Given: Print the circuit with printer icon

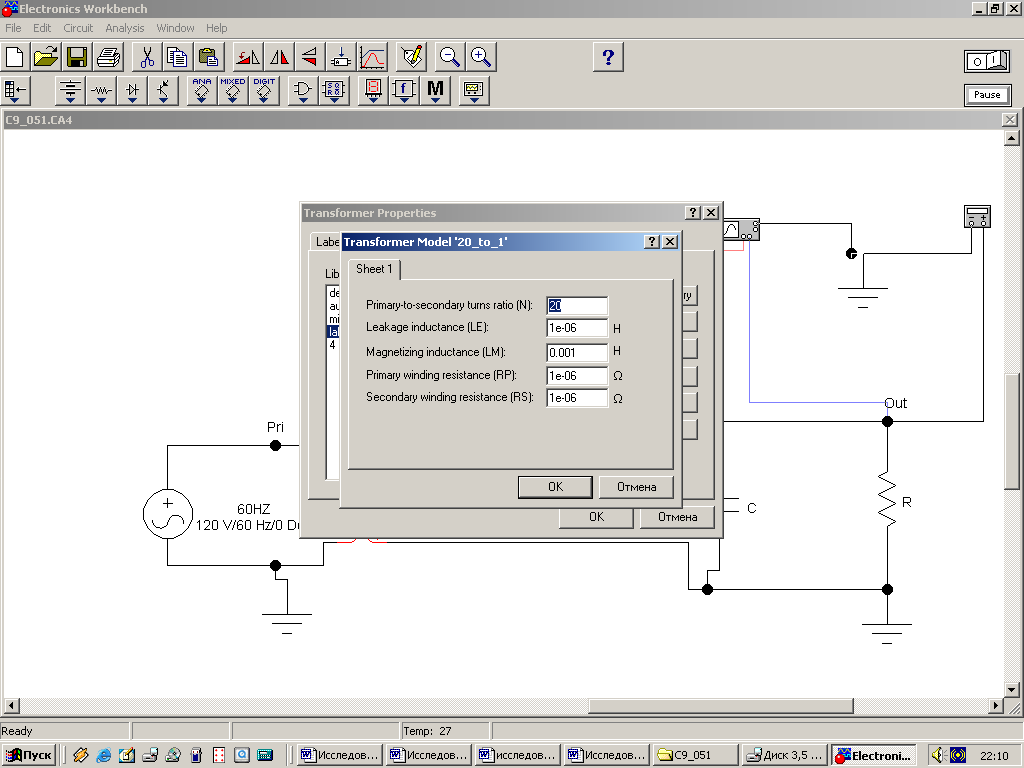Looking at the screenshot, I should [x=108, y=57].
